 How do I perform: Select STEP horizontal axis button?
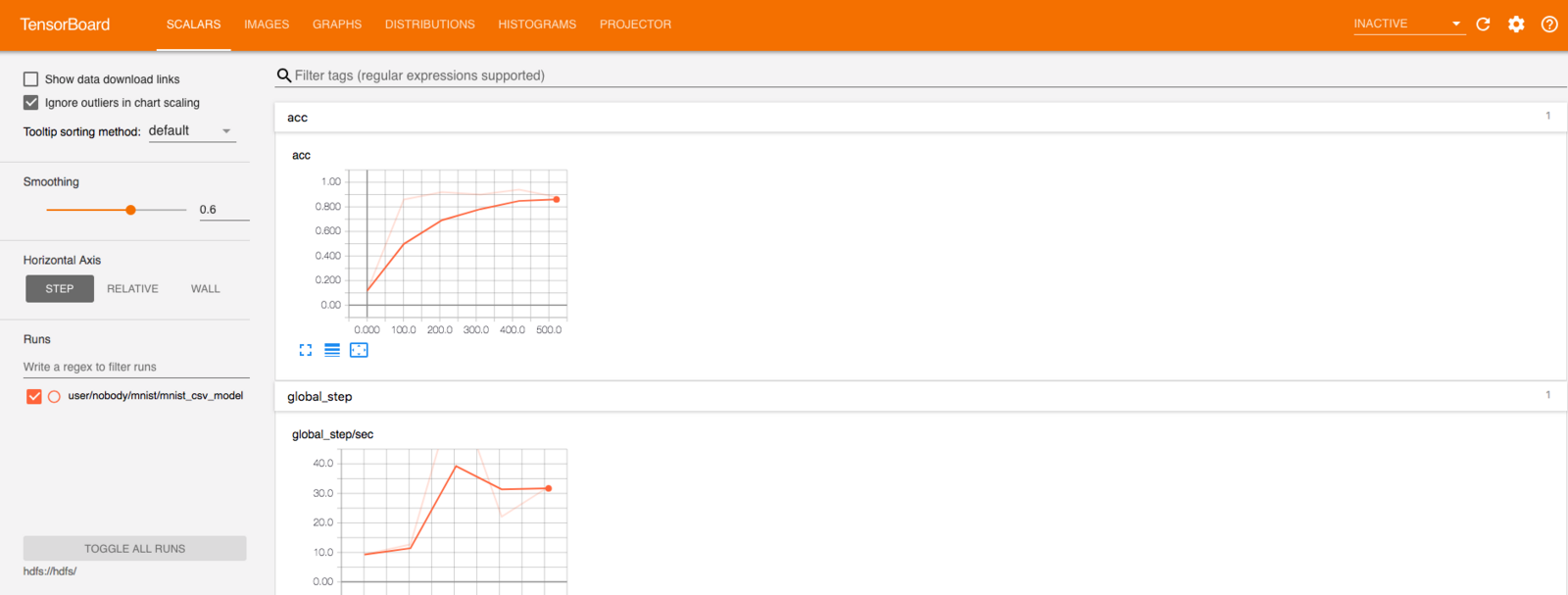click(60, 289)
